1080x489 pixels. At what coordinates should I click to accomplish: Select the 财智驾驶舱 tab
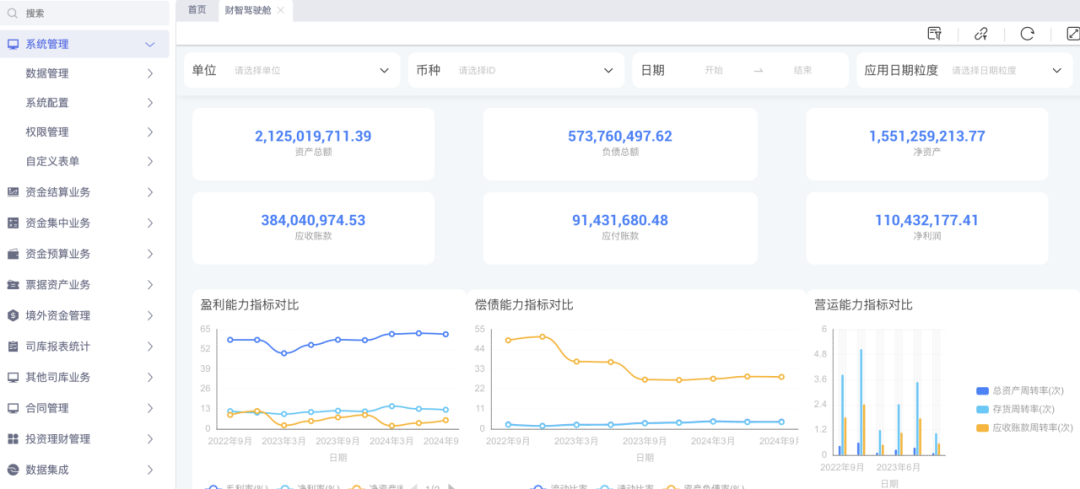point(248,10)
